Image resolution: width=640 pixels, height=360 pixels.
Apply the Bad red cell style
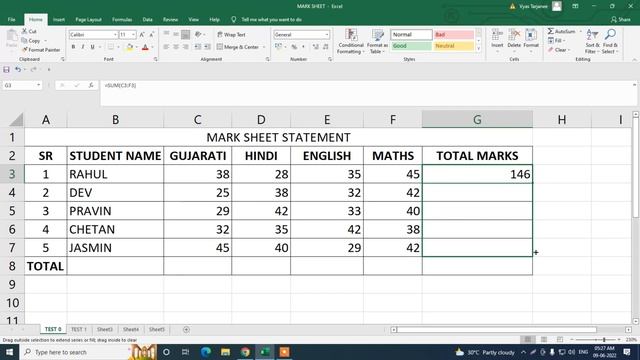453,35
